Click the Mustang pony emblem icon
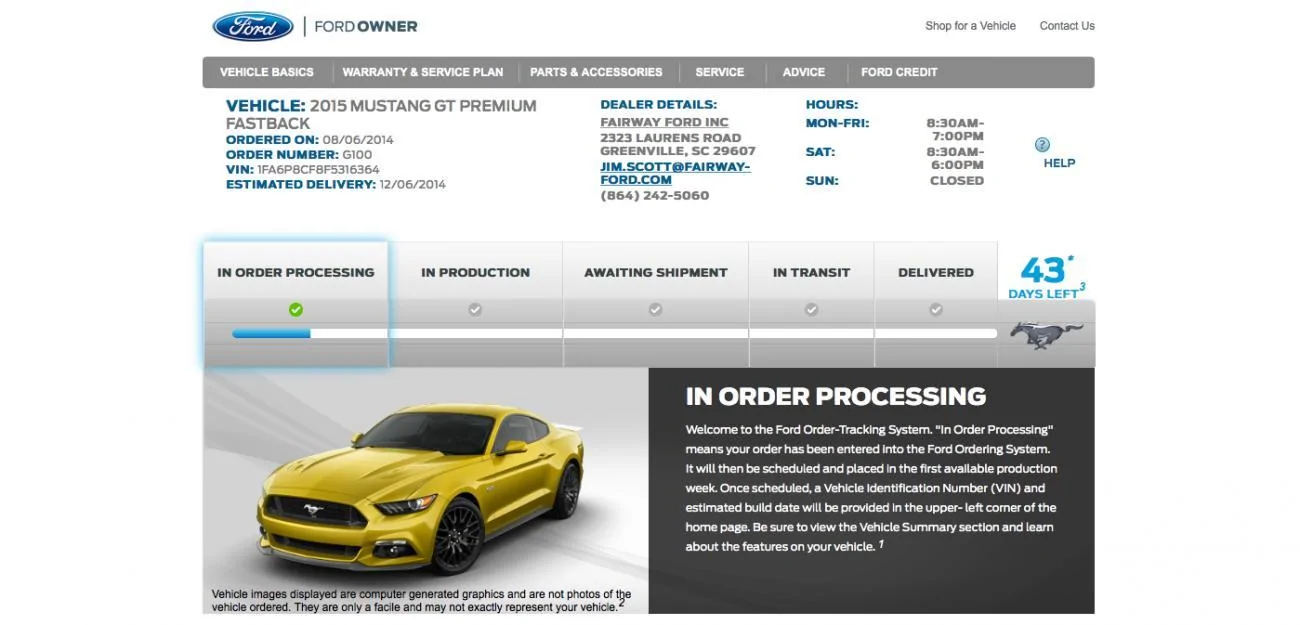Screen dimensions: 1300x625 click(1046, 334)
